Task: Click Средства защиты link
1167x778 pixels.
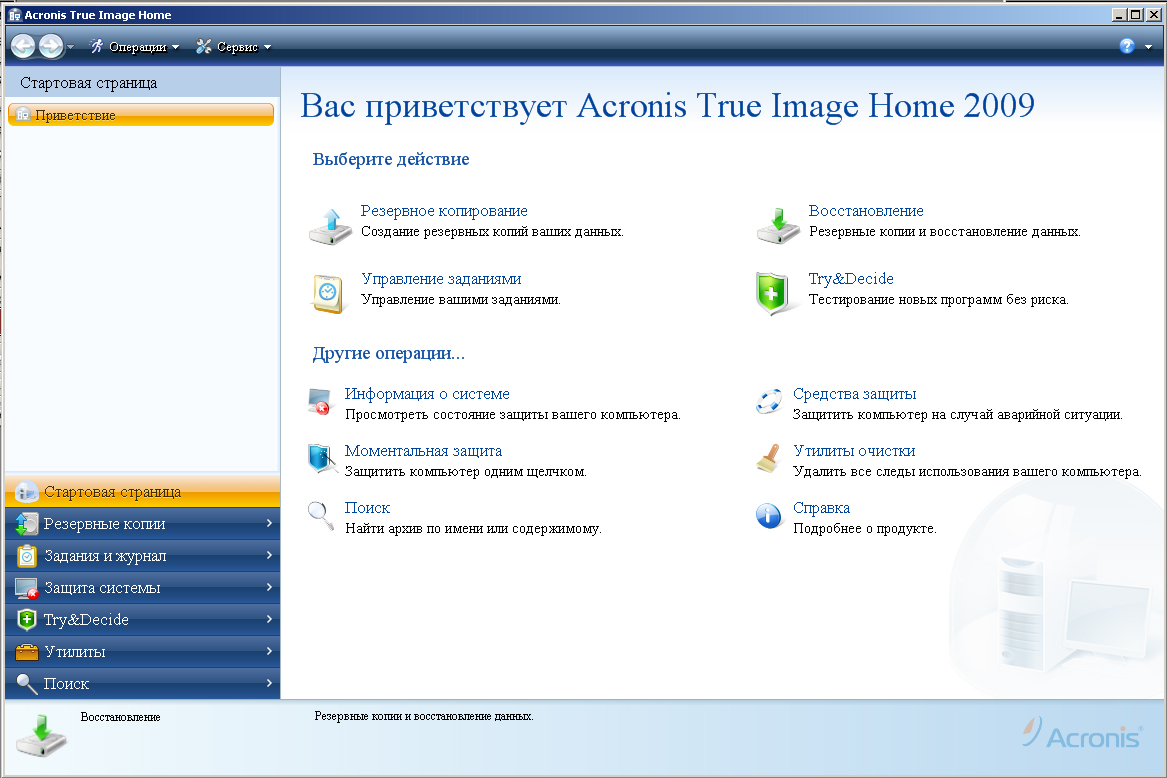Action: pyautogui.click(x=854, y=394)
